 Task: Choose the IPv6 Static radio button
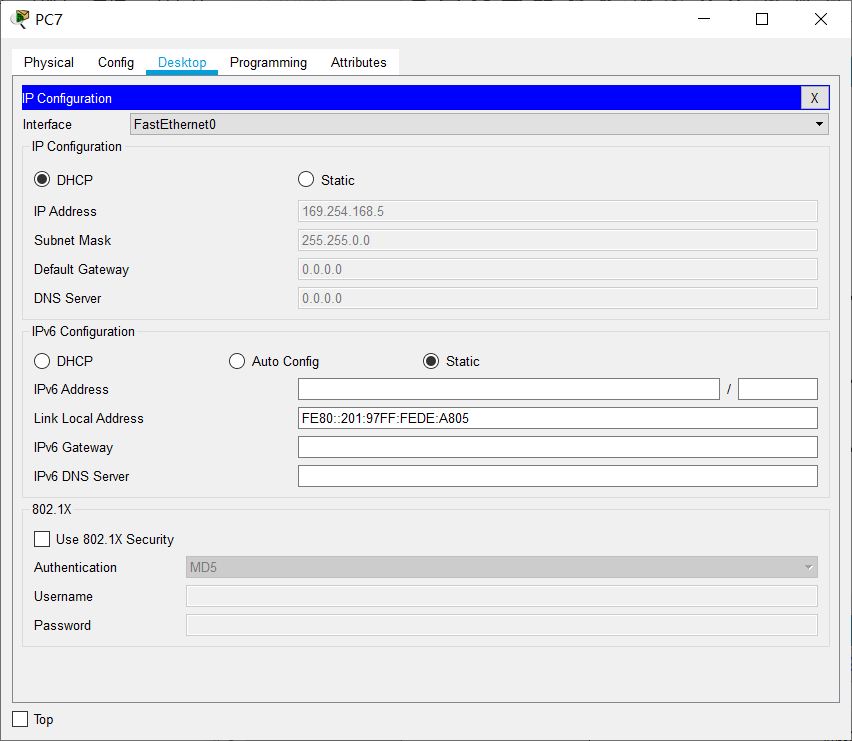click(x=431, y=361)
